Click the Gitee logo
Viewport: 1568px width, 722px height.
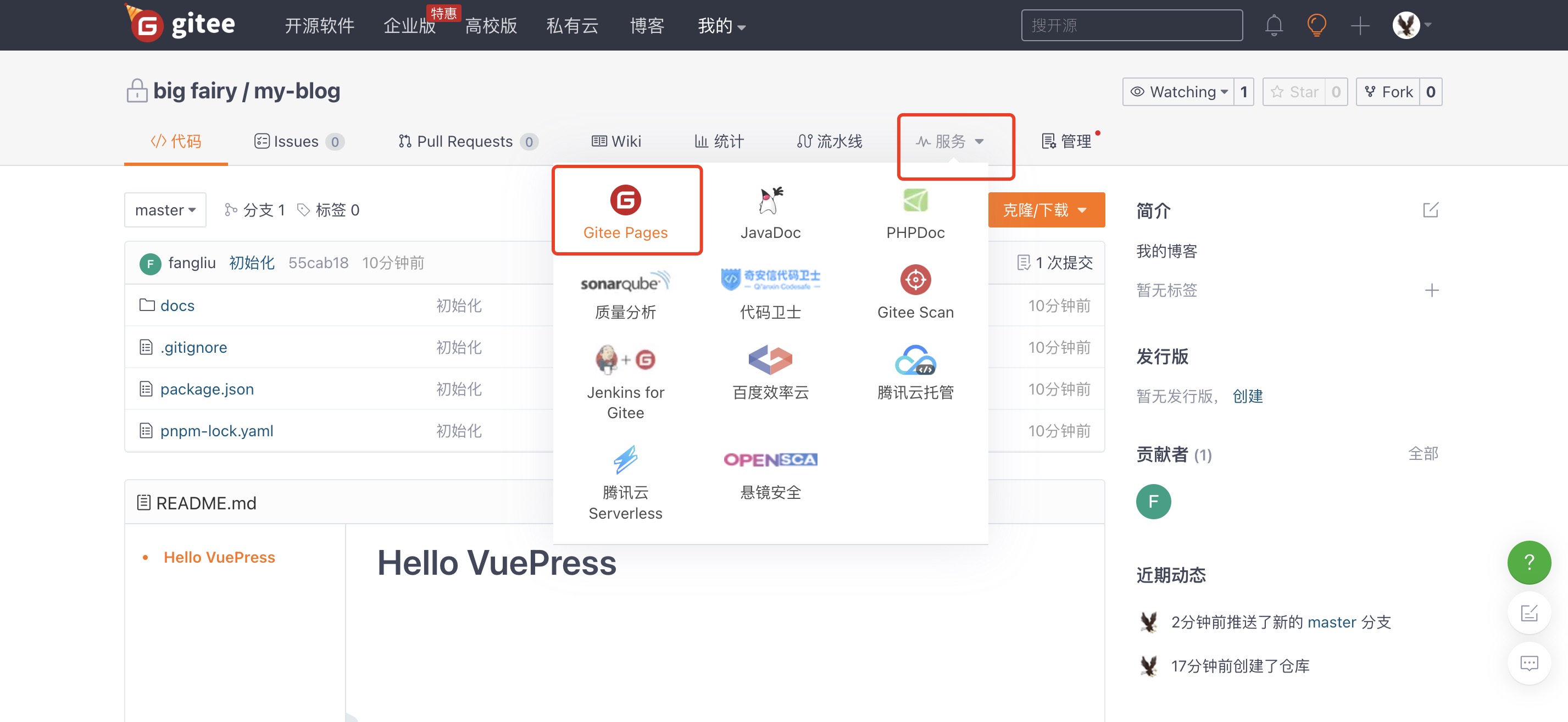(180, 24)
